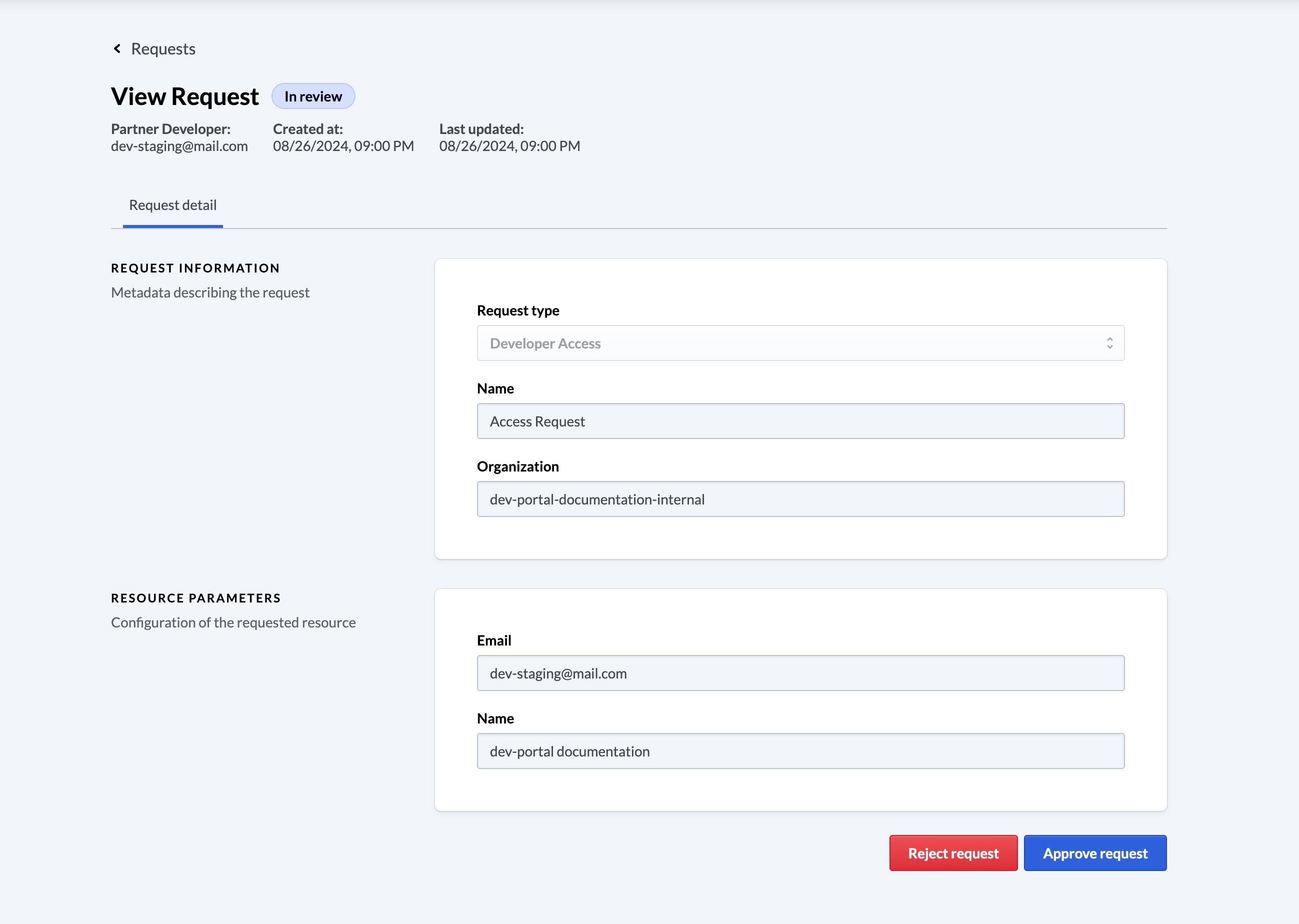Click the Email field showing dev-staging@mail.com
The width and height of the screenshot is (1299, 924).
point(799,672)
